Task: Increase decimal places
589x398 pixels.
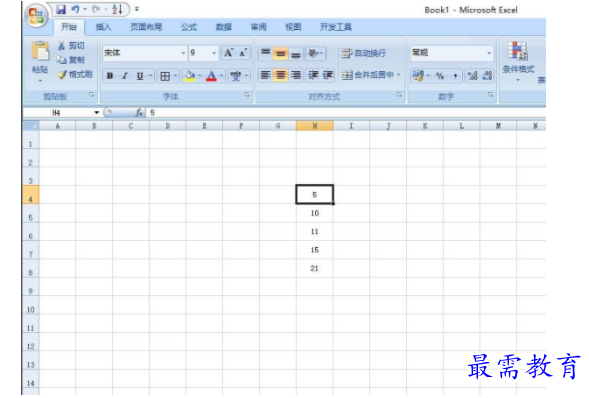Action: pos(472,76)
